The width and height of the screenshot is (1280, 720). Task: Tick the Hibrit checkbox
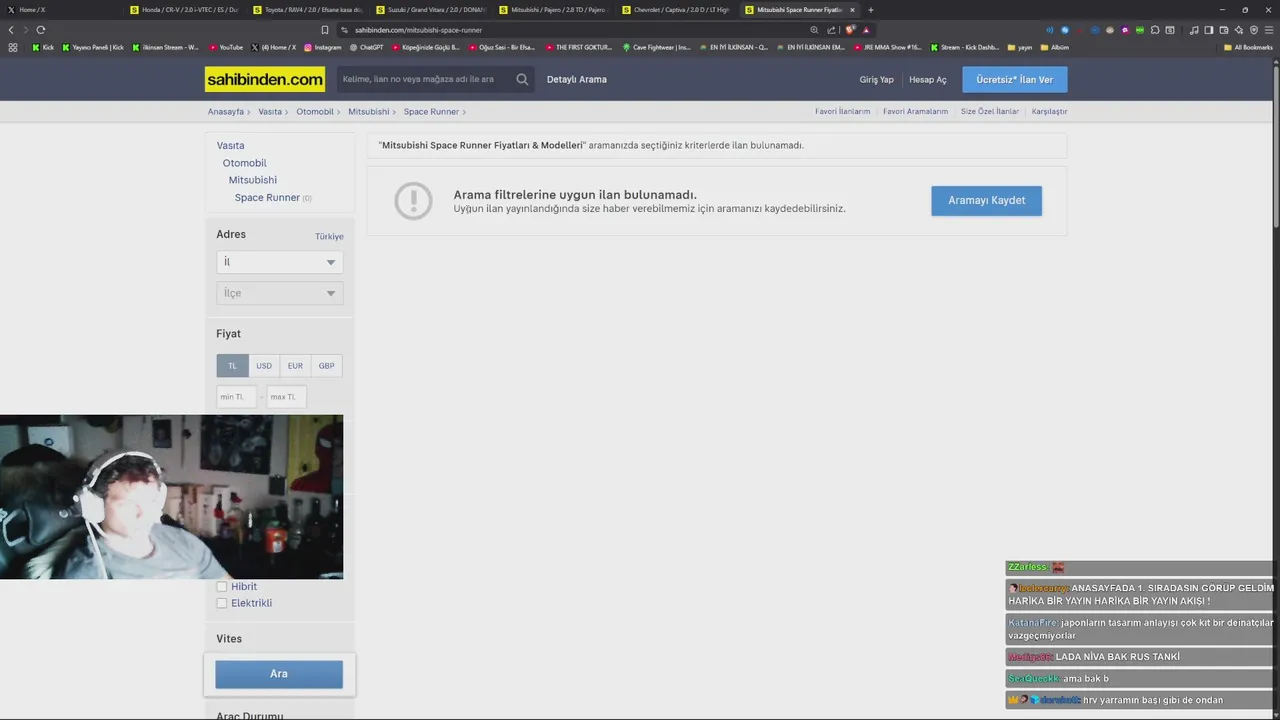(x=222, y=587)
